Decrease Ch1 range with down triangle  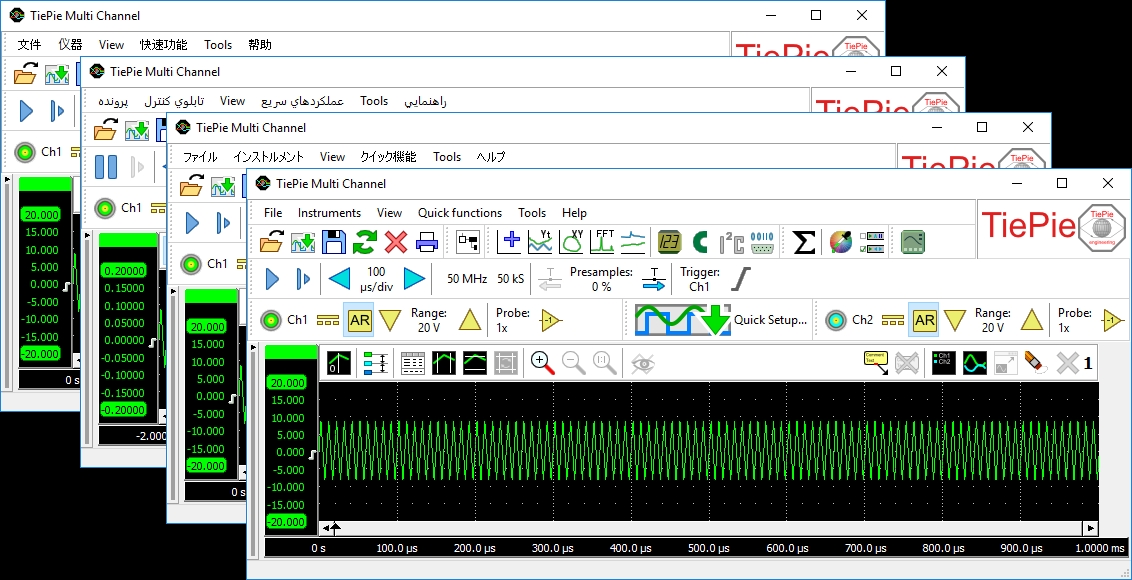390,320
